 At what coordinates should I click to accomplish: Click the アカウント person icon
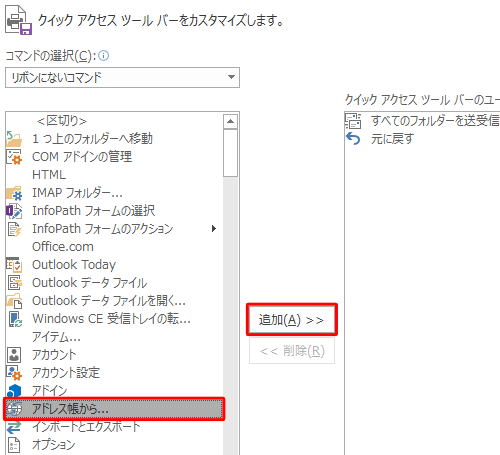click(14, 355)
